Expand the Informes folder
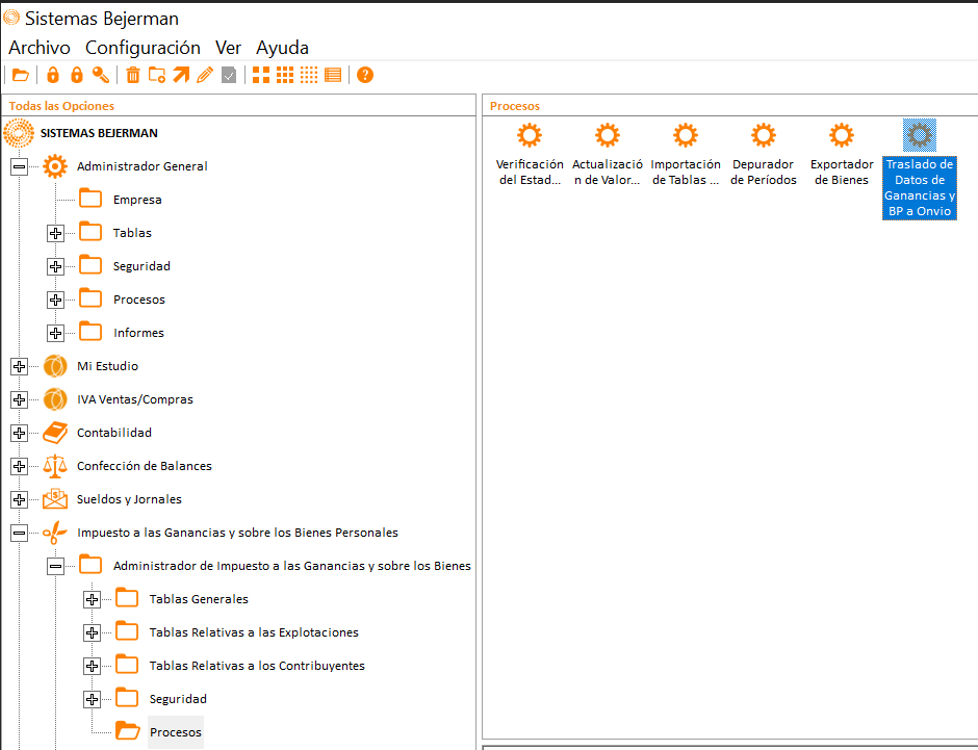Viewport: 978px width, 750px height. [56, 333]
